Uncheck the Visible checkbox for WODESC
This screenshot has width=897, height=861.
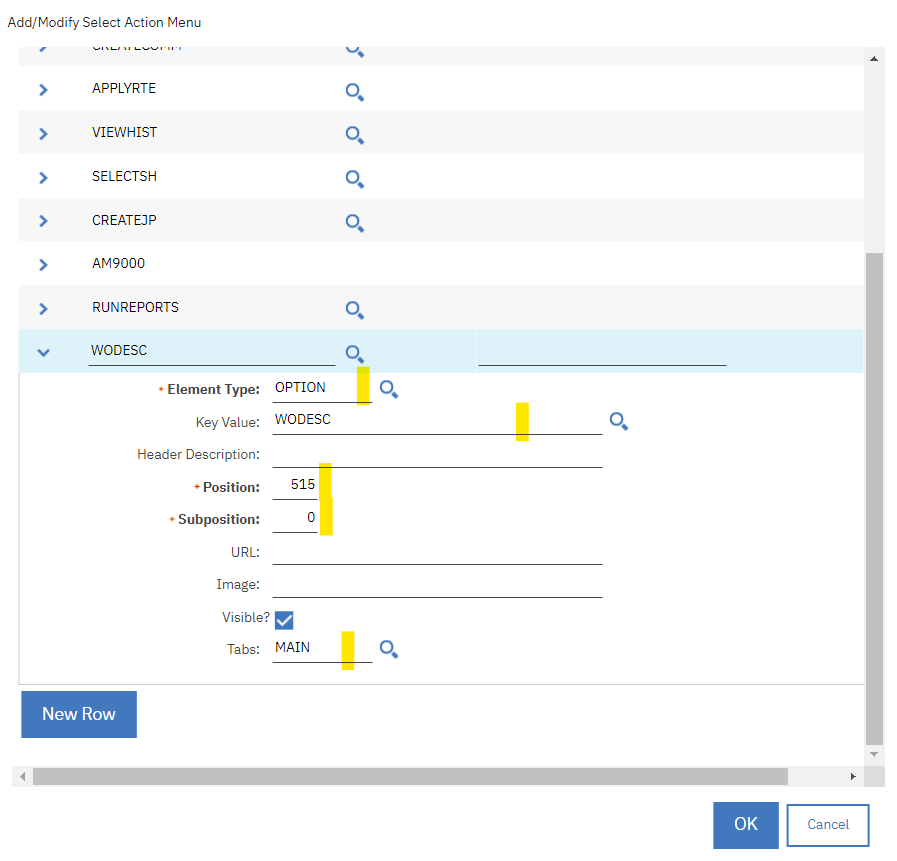point(284,620)
